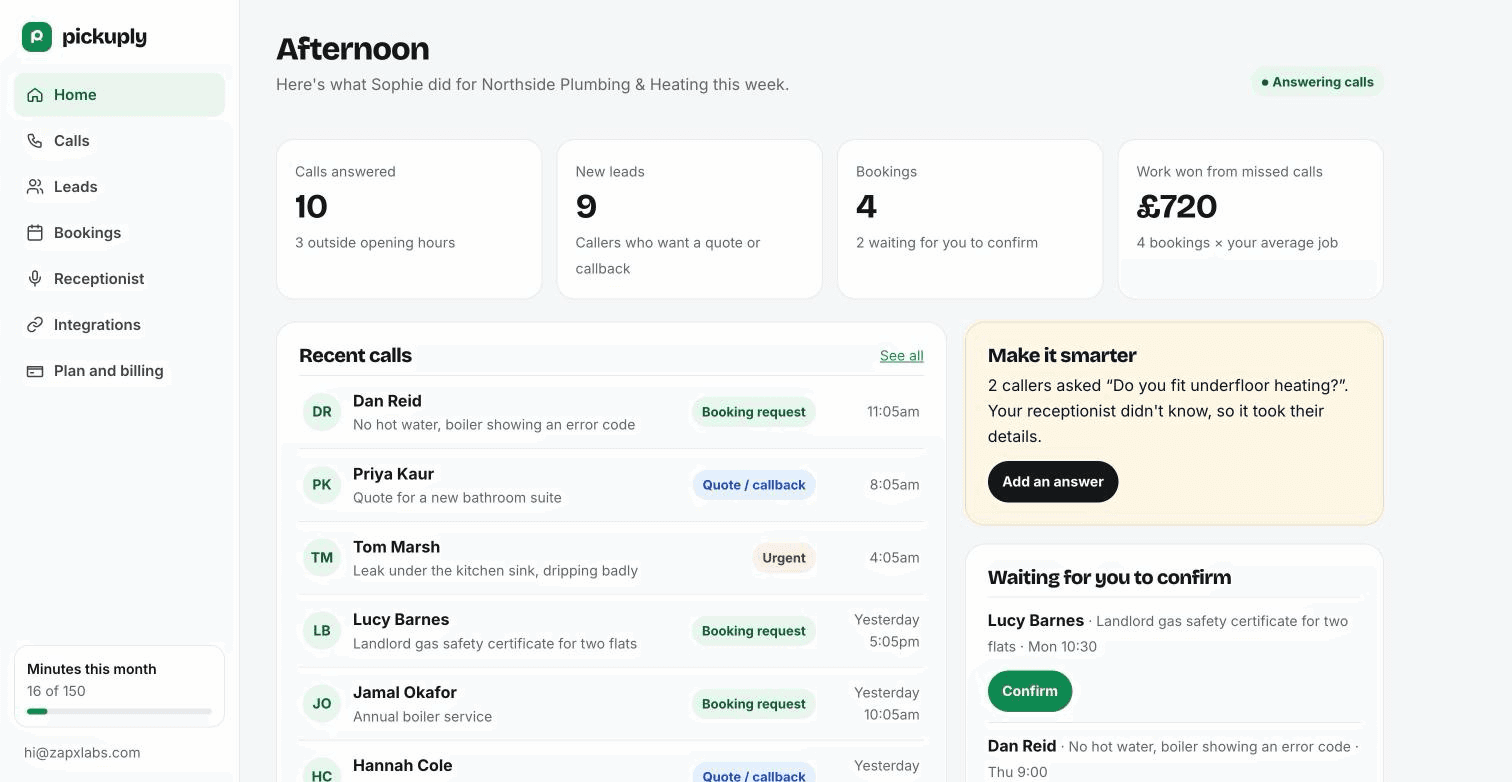Navigate to Bookings in the sidebar
Viewport: 1512px width, 782px height.
coord(119,233)
